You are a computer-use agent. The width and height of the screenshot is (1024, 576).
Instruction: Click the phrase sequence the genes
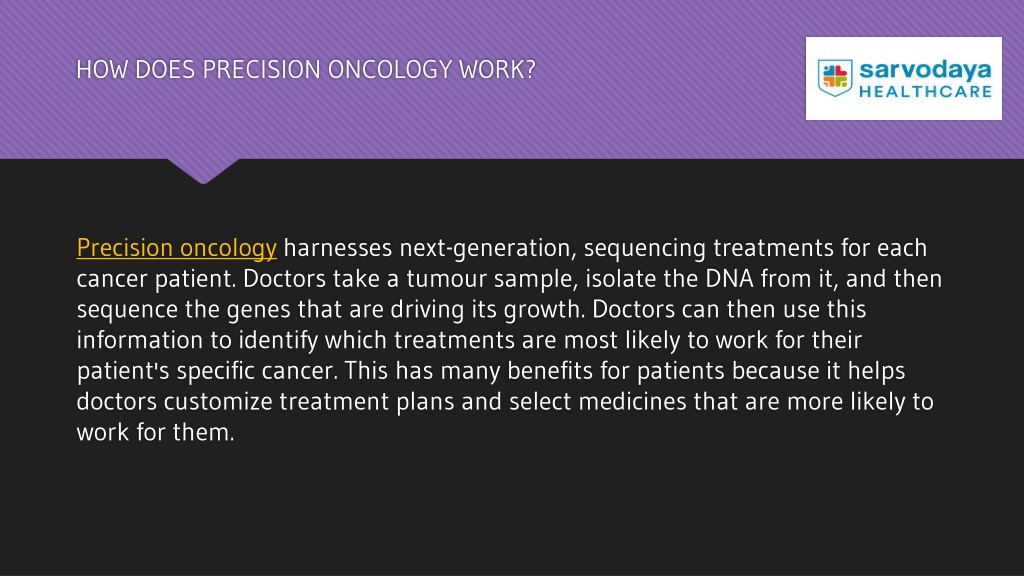[184, 310]
